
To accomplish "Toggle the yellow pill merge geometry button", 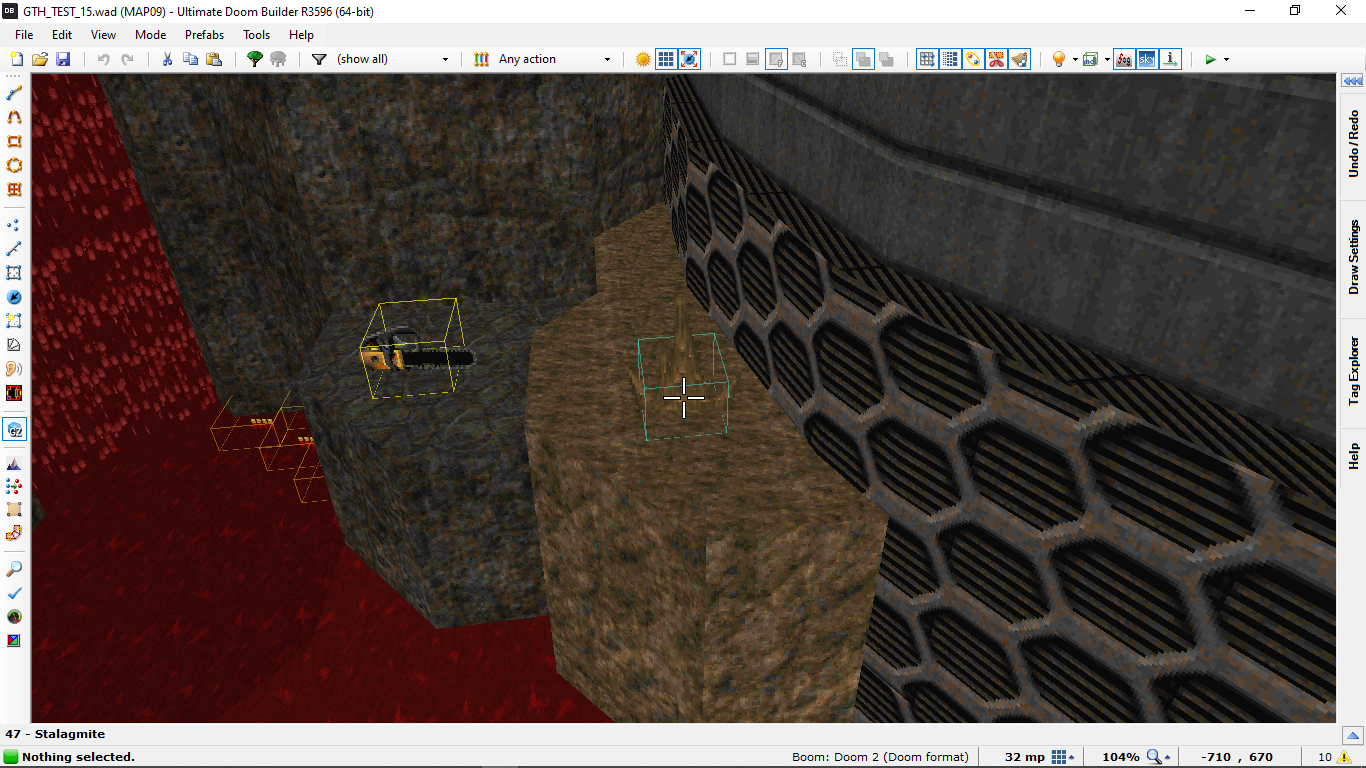I will (x=974, y=59).
